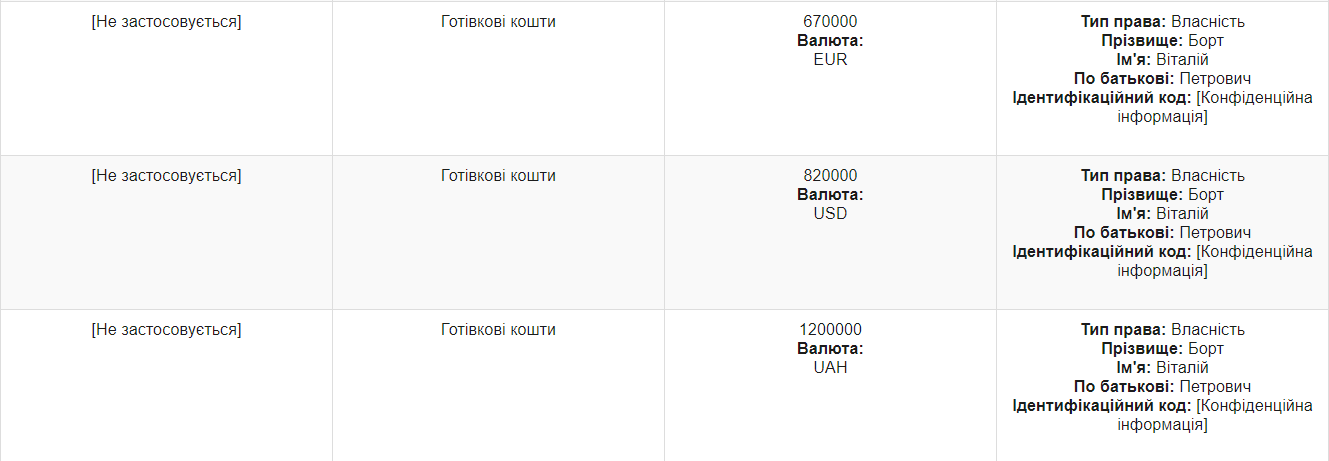Click "Готівкові кошти" in the UAH row
Viewport: 1329px width, 461px height.
(498, 330)
